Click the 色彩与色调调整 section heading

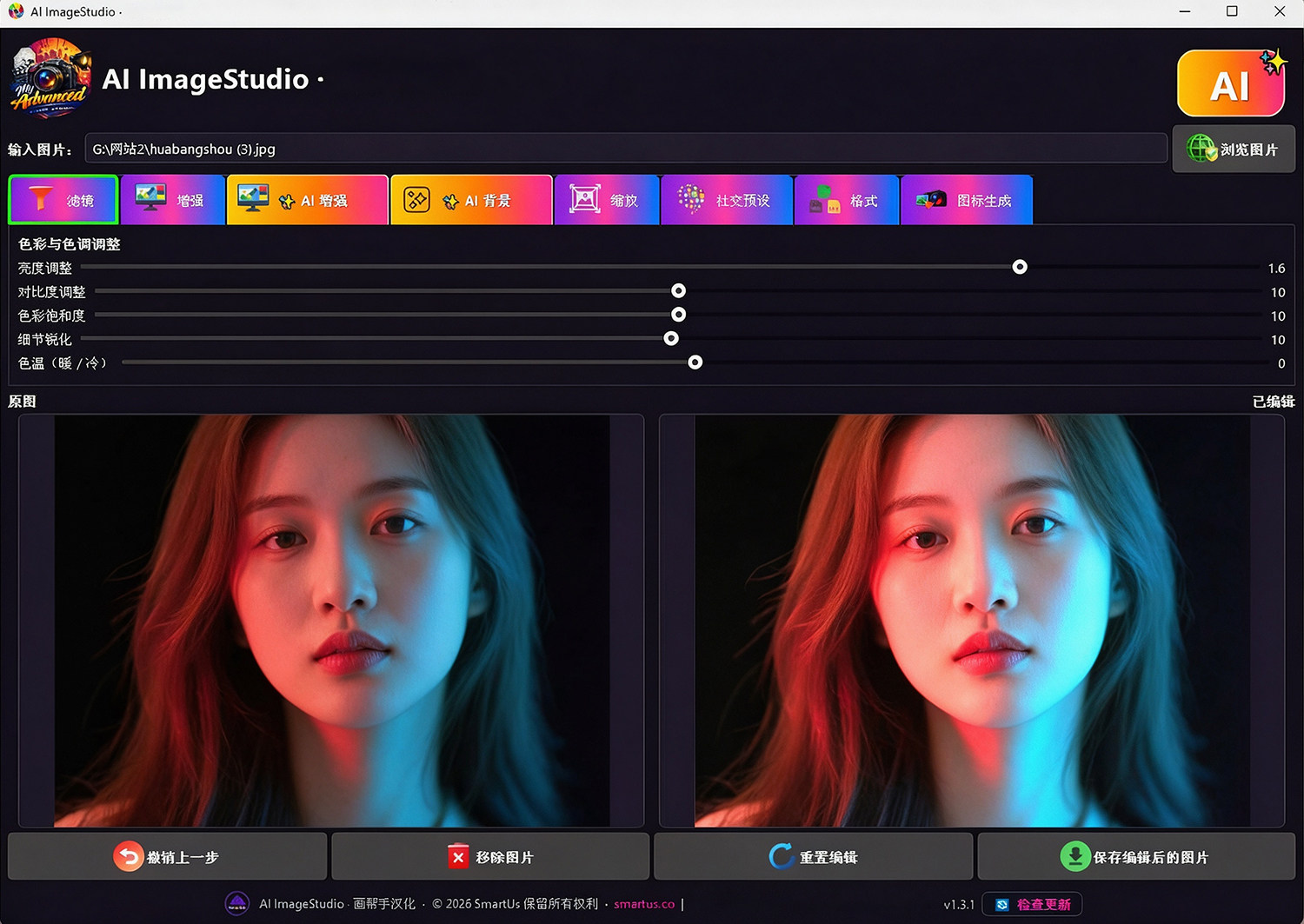[x=70, y=244]
